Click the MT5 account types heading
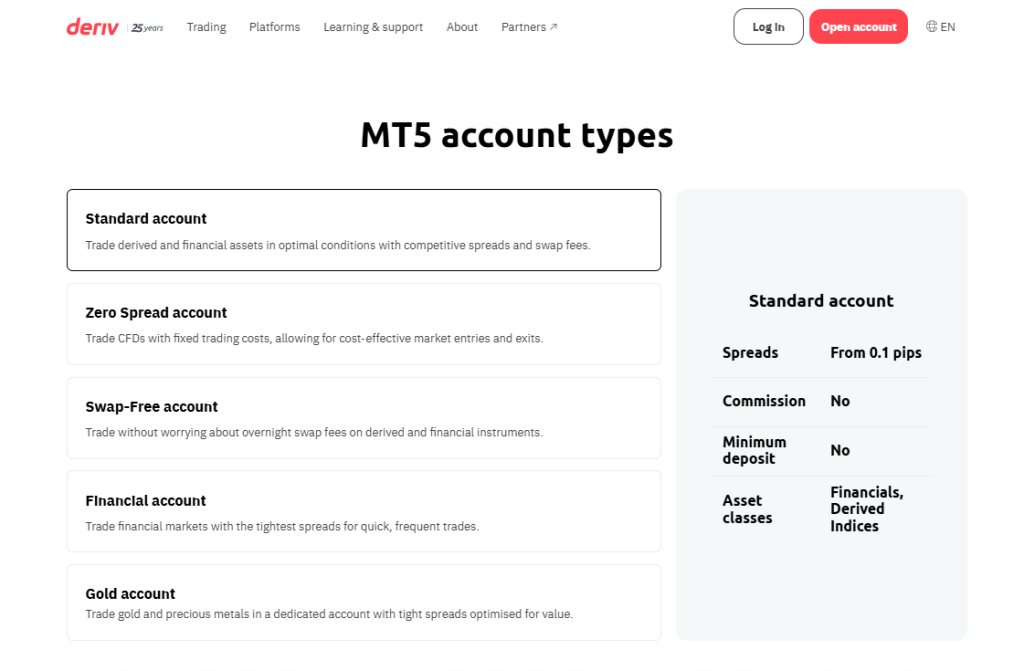The height and width of the screenshot is (671, 1024). point(516,135)
